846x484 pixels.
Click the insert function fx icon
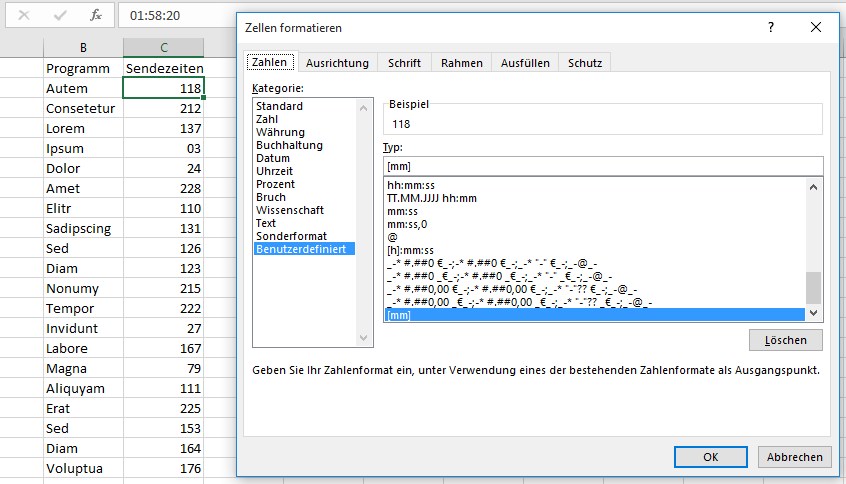coord(95,16)
